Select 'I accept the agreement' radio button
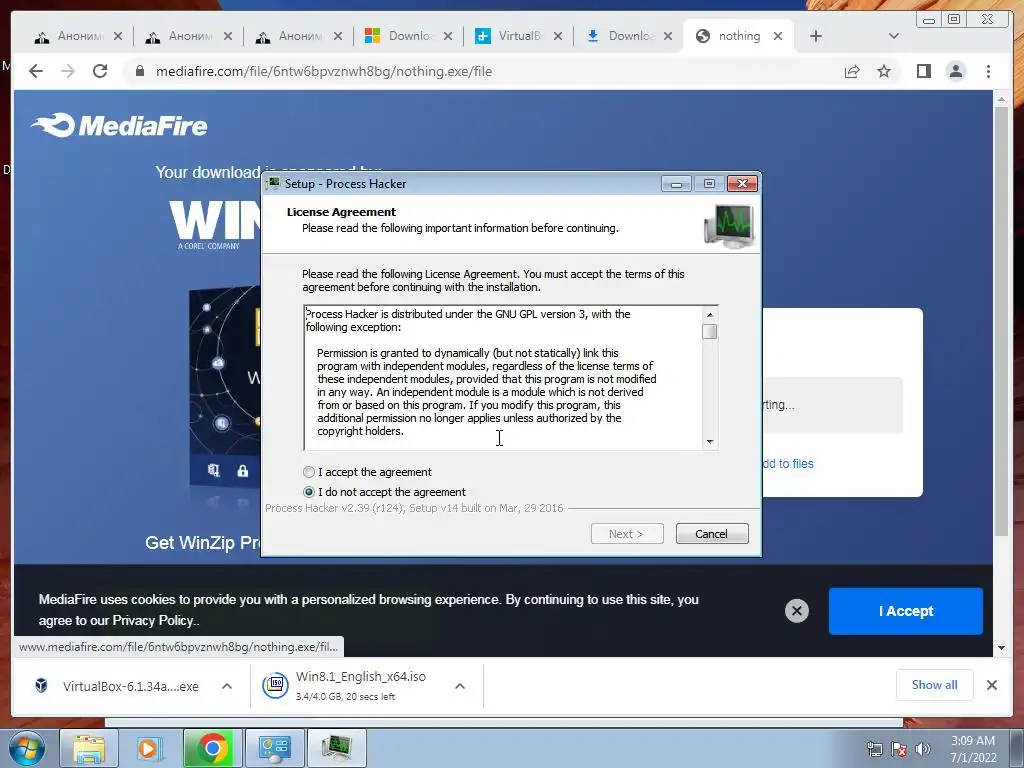The image size is (1024, 768). 309,472
